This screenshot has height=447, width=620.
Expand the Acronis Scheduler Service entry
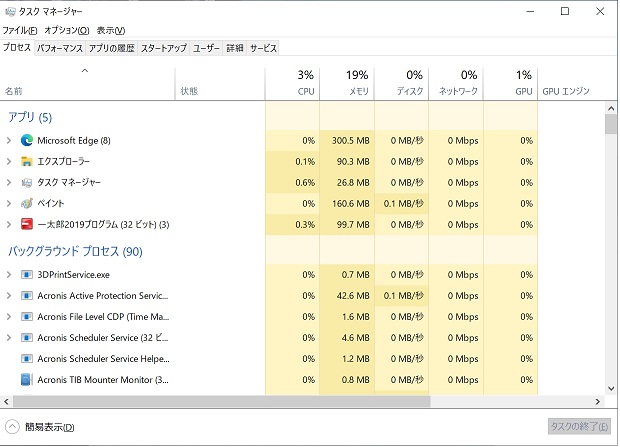tap(9, 337)
